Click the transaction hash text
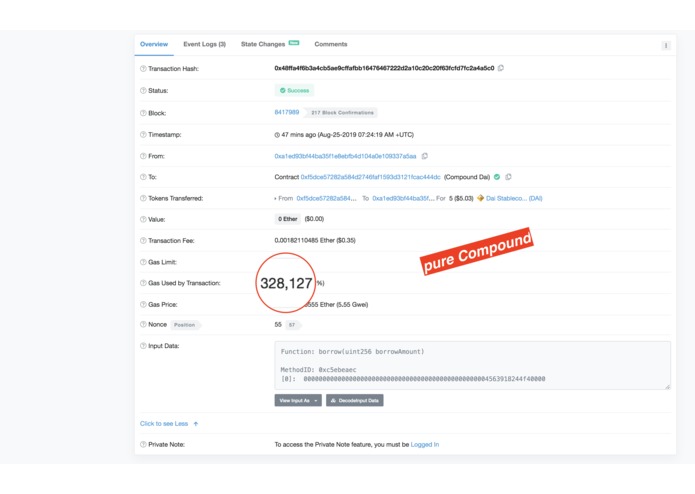The image size is (695, 494). pos(384,68)
